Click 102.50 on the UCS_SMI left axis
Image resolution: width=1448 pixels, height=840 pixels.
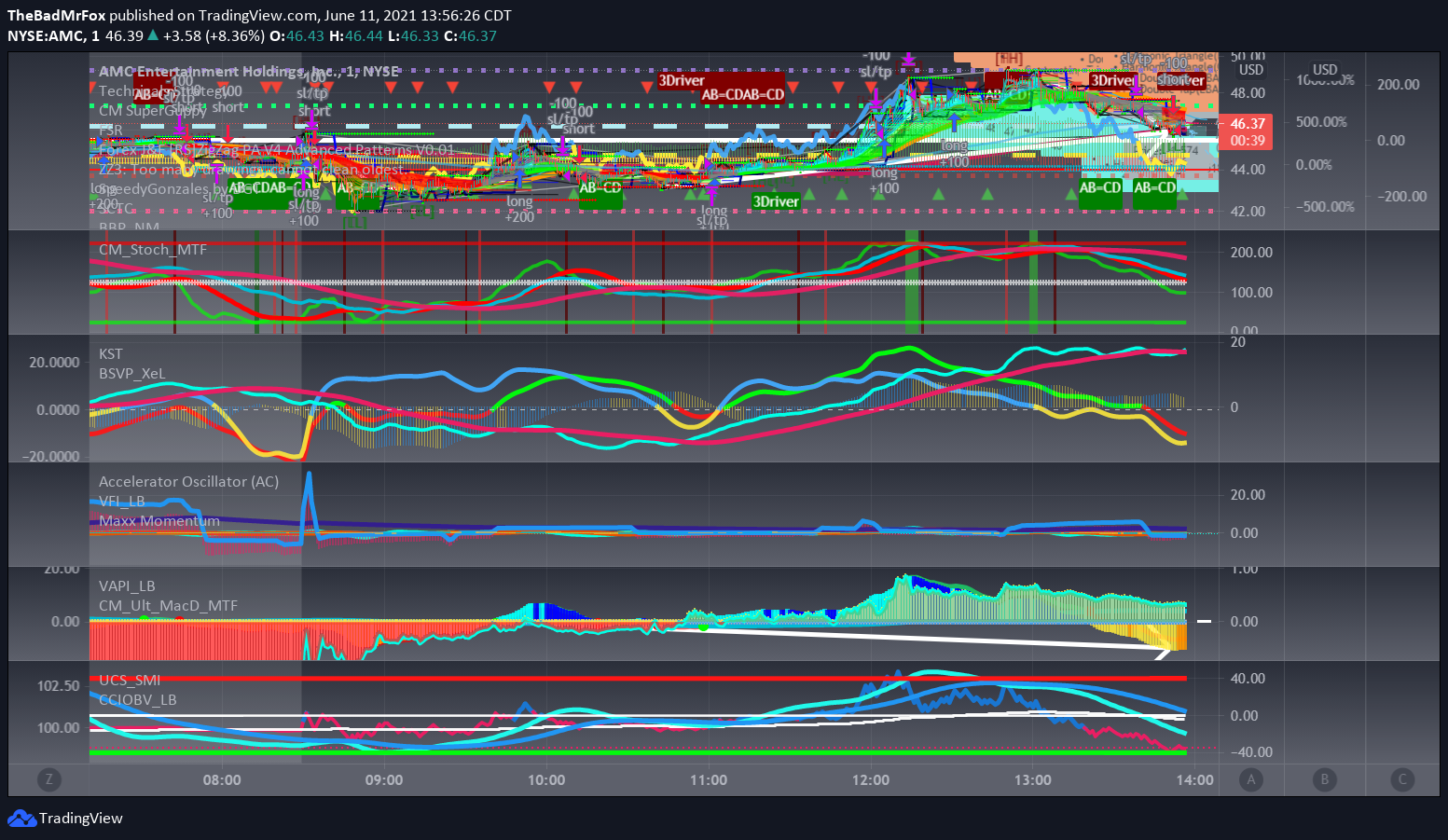pyautogui.click(x=58, y=685)
